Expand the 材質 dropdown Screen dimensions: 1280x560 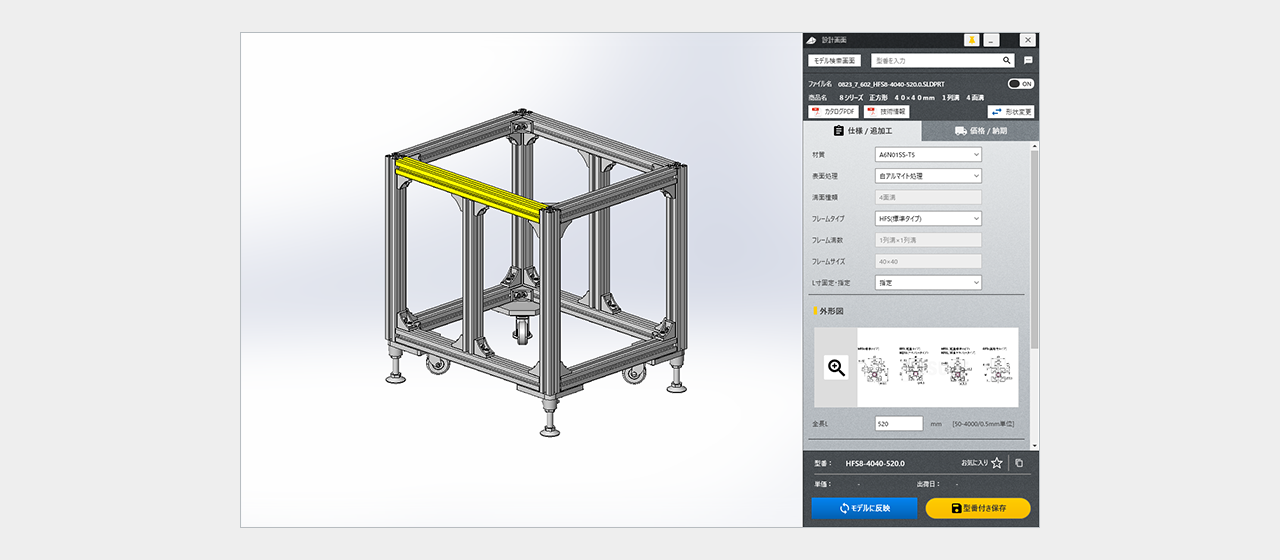pyautogui.click(x=928, y=155)
